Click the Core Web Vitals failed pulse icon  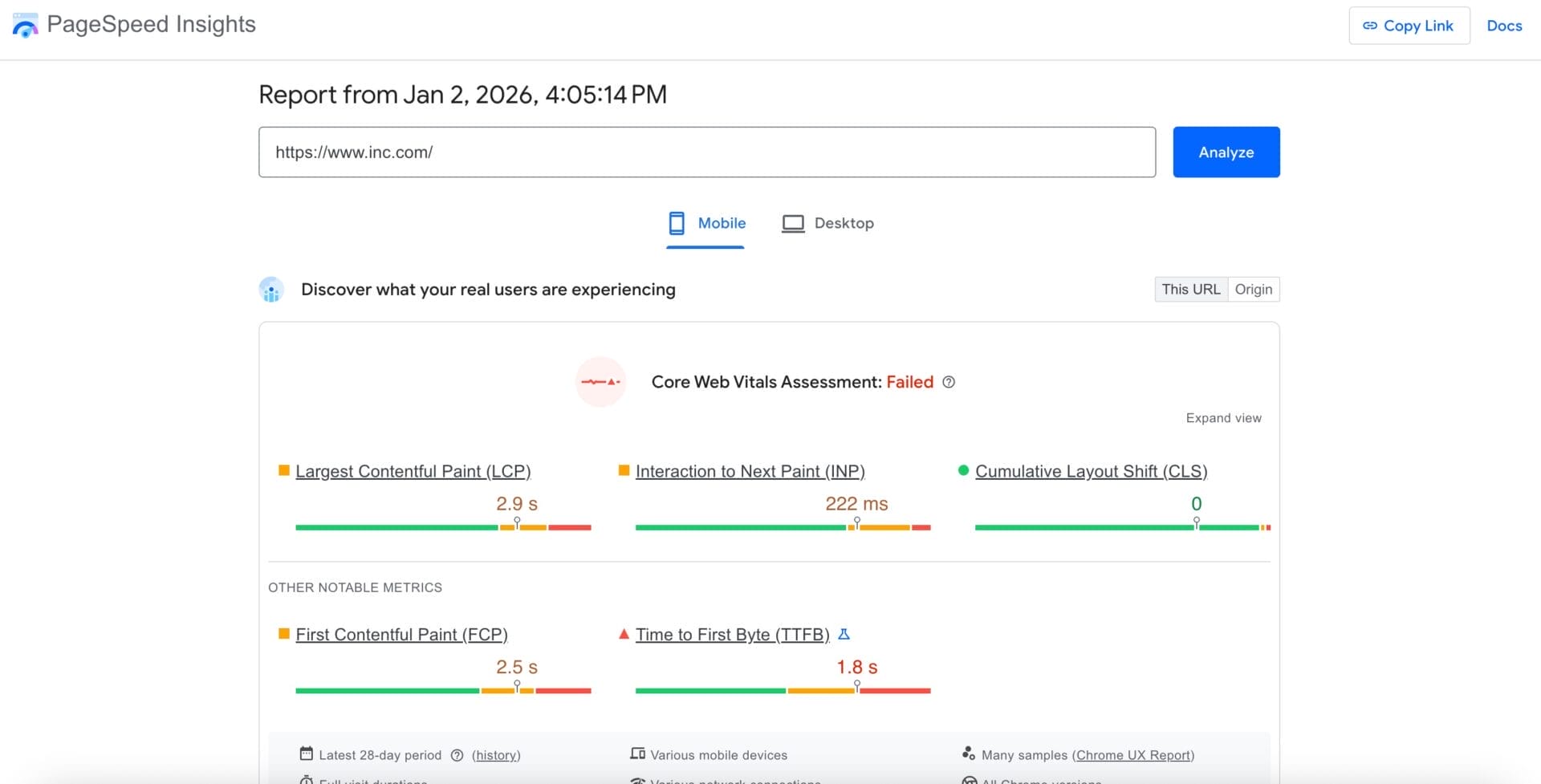[x=601, y=382]
